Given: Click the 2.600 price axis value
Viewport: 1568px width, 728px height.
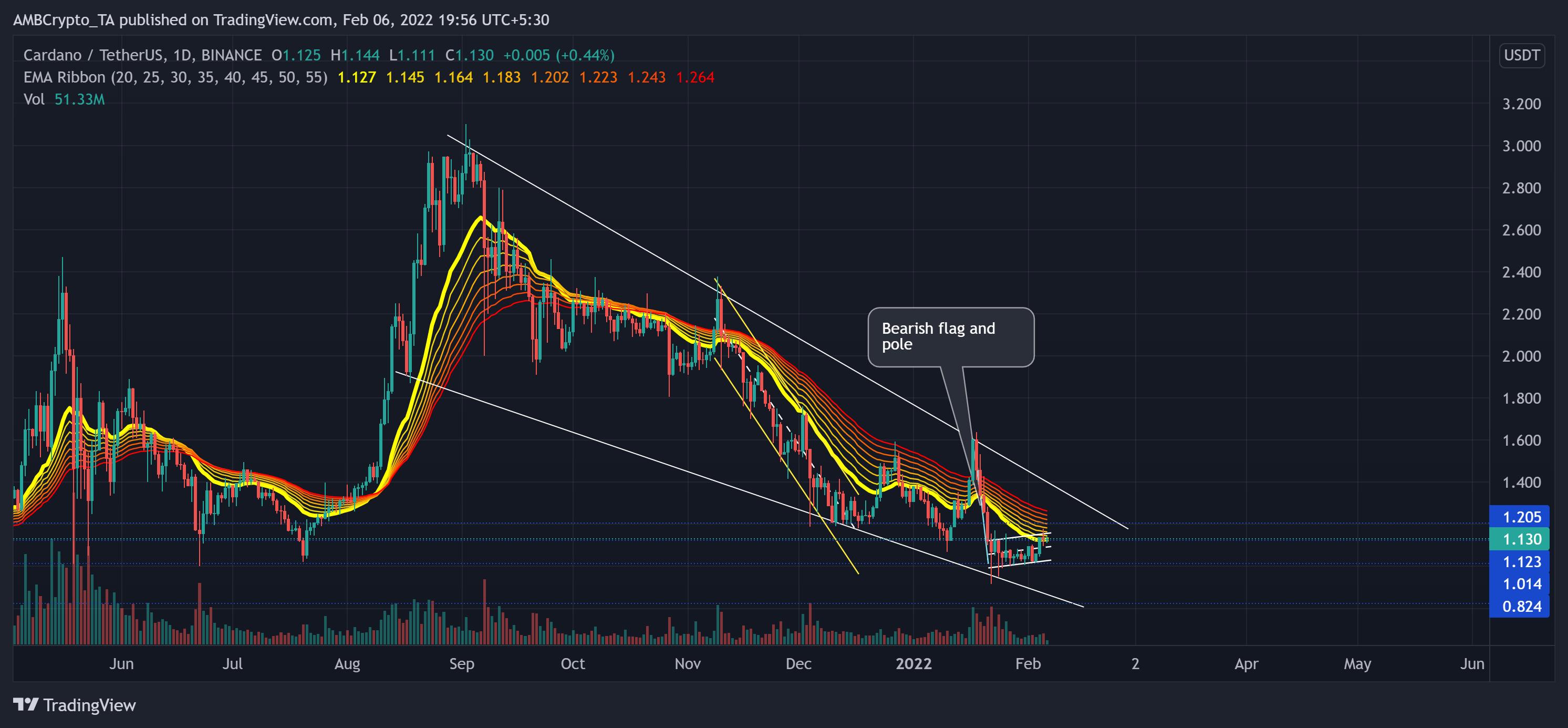Looking at the screenshot, I should [1521, 230].
